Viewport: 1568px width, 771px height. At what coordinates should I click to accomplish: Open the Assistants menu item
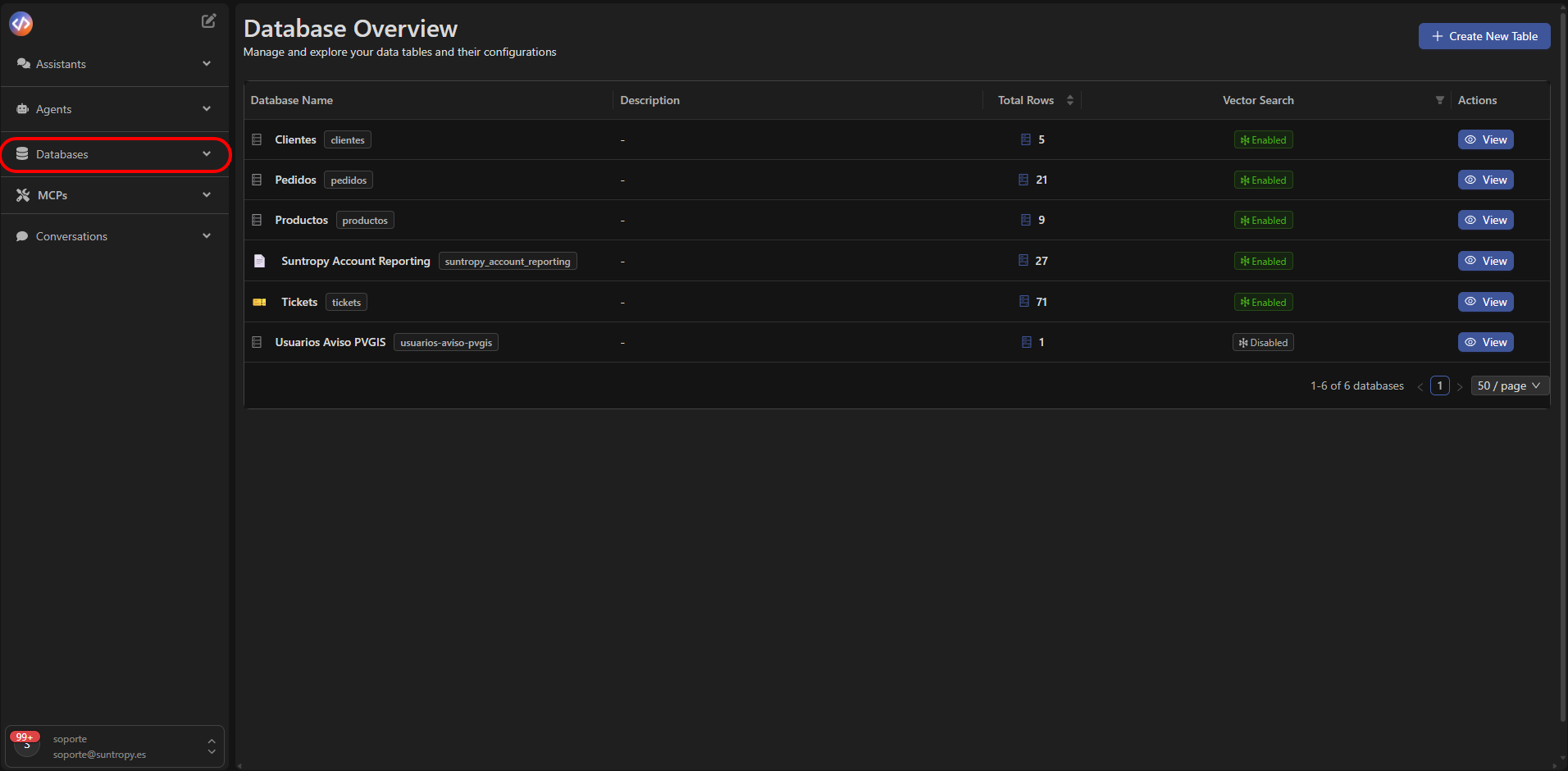114,64
